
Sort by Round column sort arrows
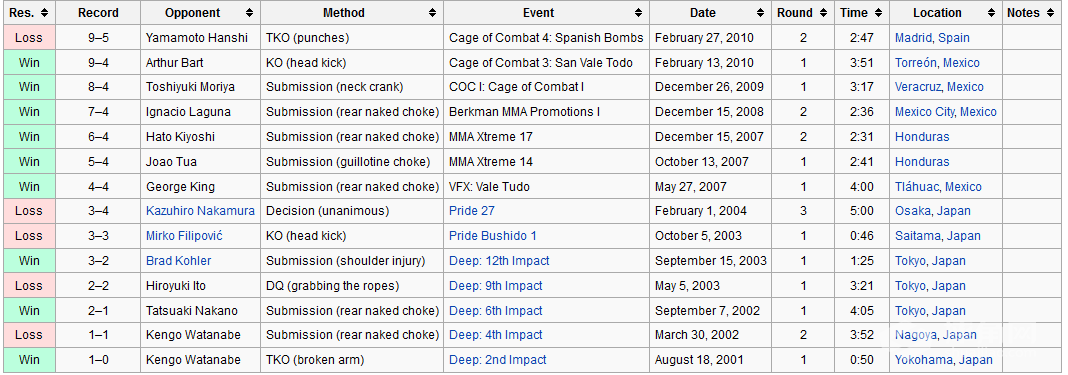tap(823, 13)
